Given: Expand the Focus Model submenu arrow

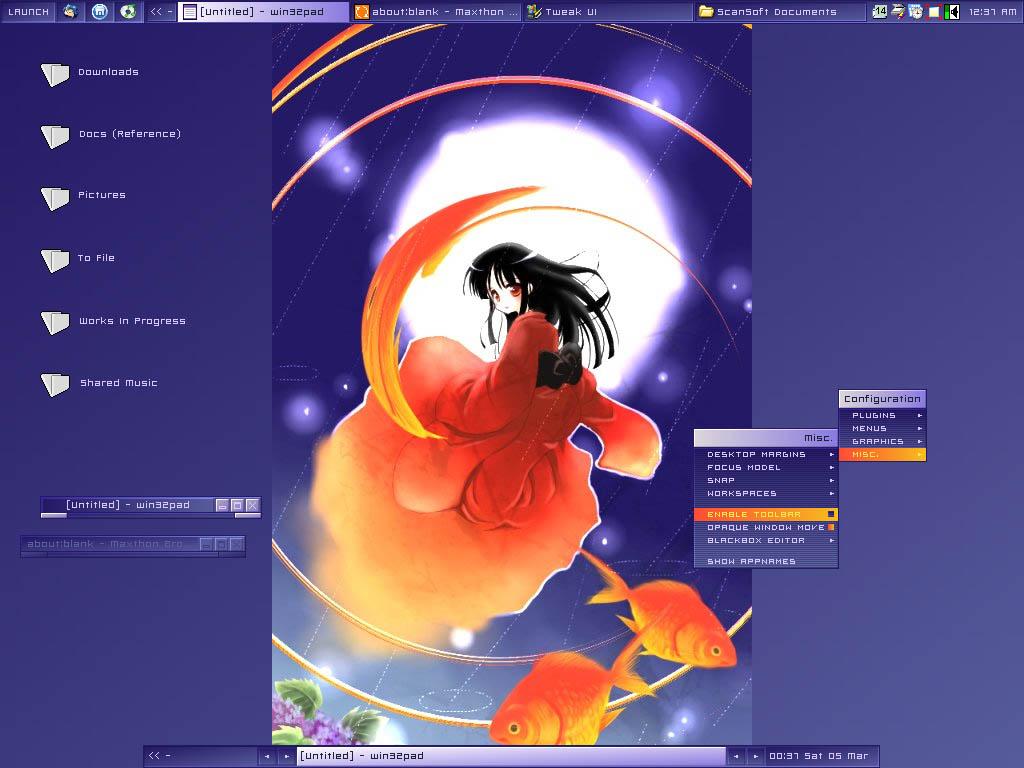Looking at the screenshot, I should pyautogui.click(x=831, y=468).
